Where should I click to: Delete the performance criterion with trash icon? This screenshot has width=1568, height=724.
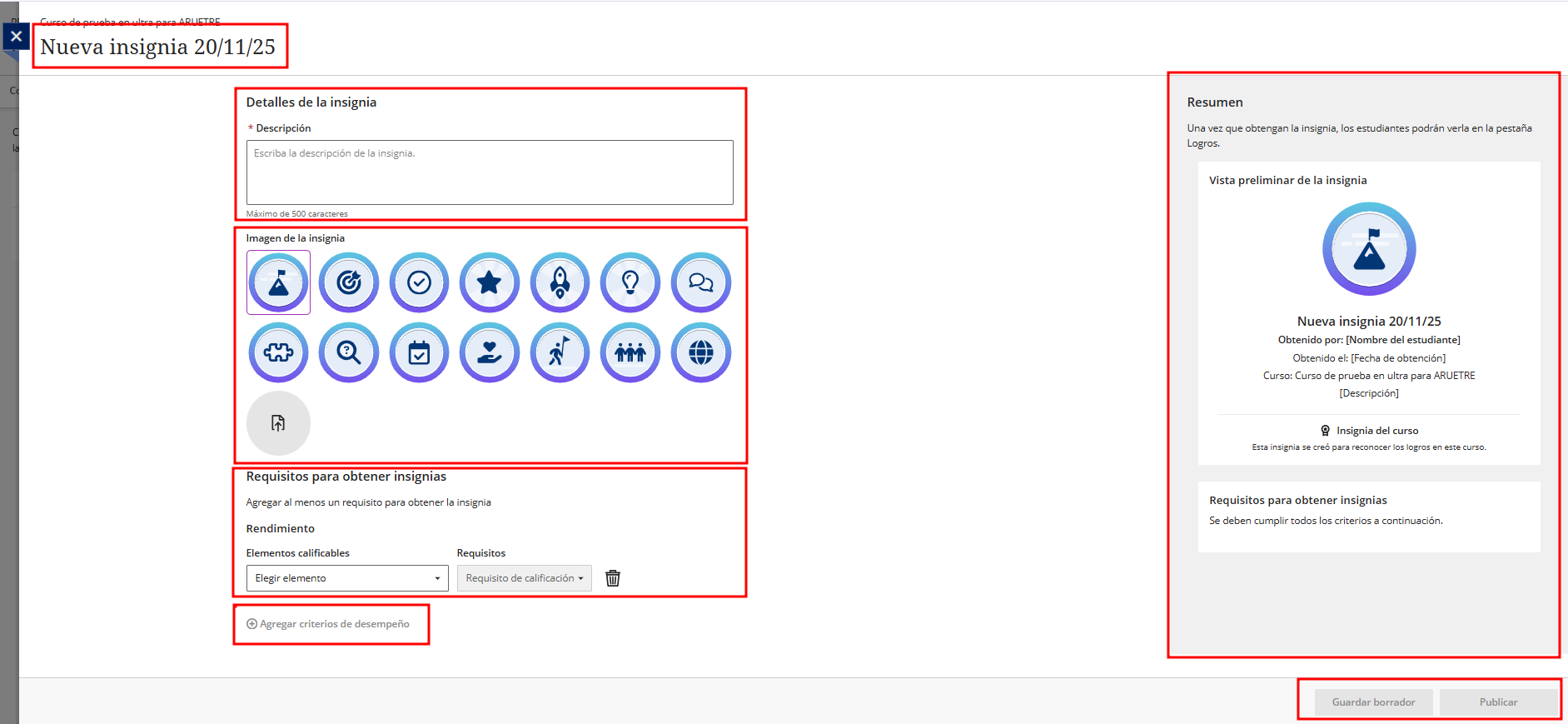pyautogui.click(x=613, y=578)
